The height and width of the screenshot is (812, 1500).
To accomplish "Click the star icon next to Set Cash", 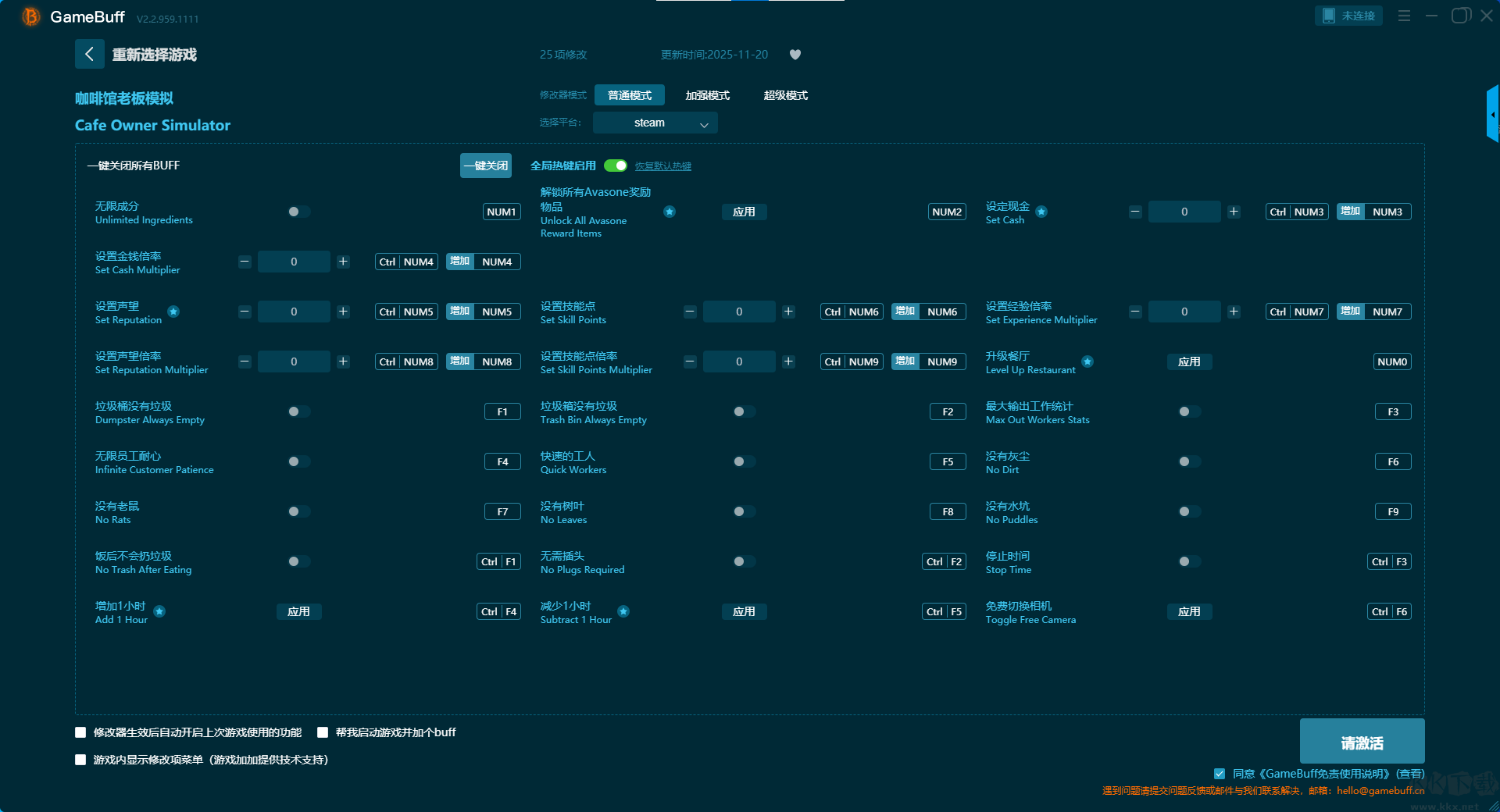I will click(1041, 212).
